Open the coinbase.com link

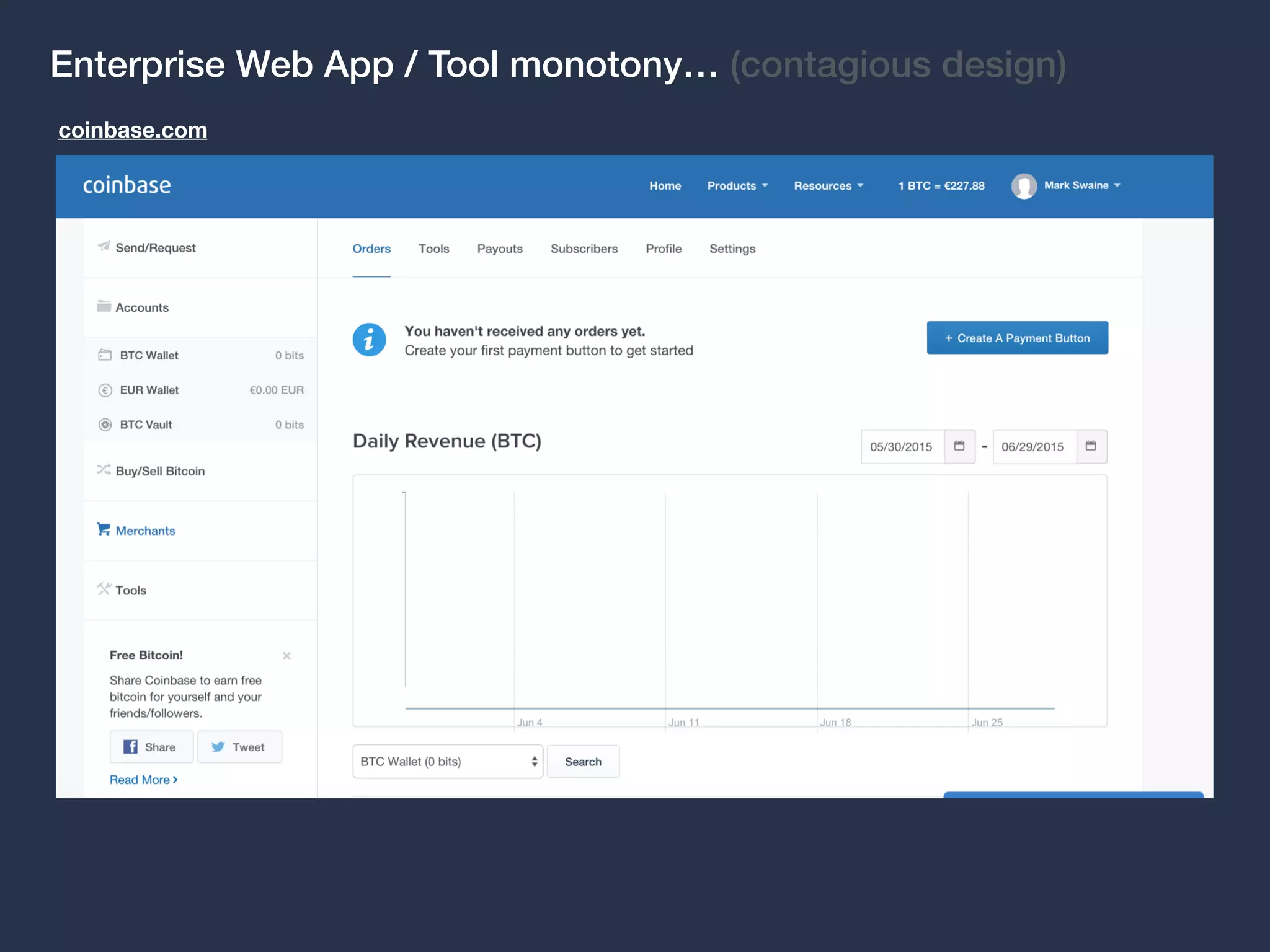tap(133, 130)
